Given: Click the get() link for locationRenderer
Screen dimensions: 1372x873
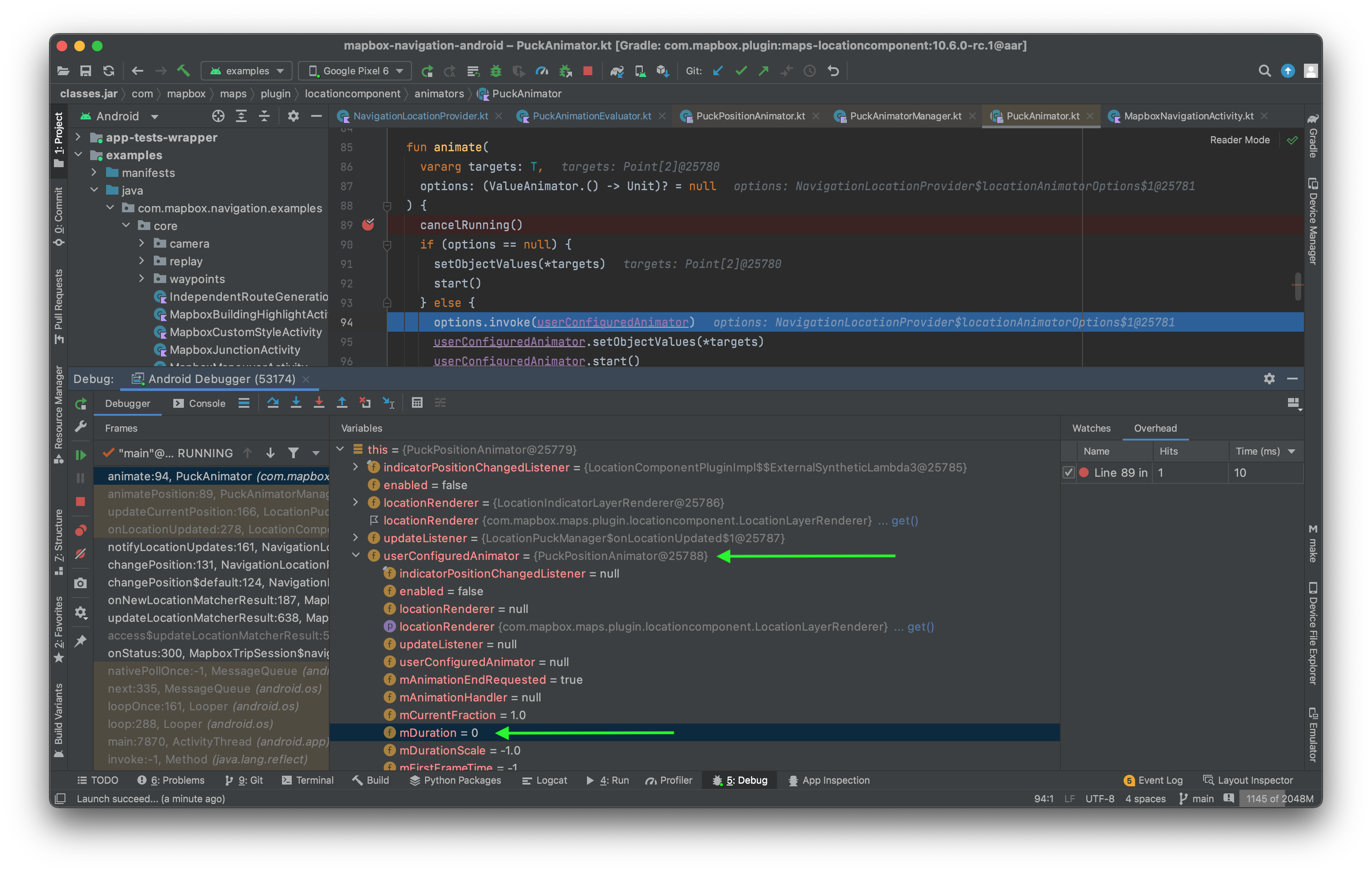Looking at the screenshot, I should [x=904, y=521].
